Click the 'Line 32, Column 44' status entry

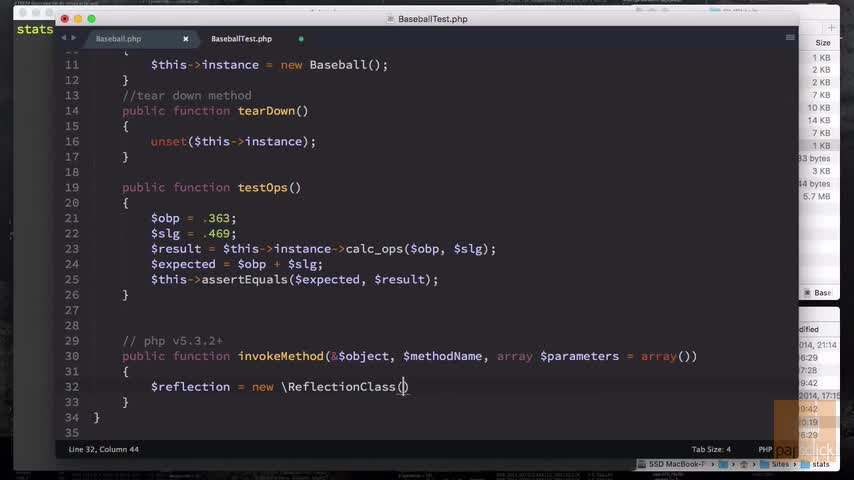(x=103, y=449)
